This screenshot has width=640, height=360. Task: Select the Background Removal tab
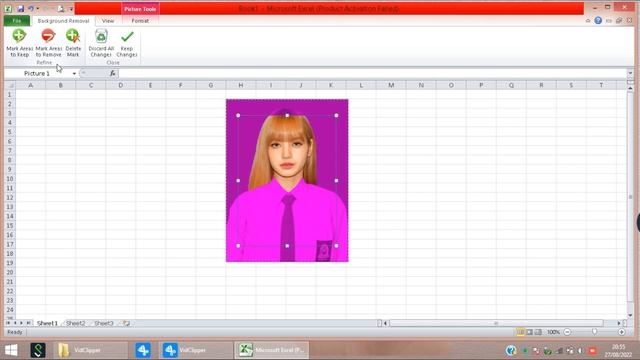[63, 20]
